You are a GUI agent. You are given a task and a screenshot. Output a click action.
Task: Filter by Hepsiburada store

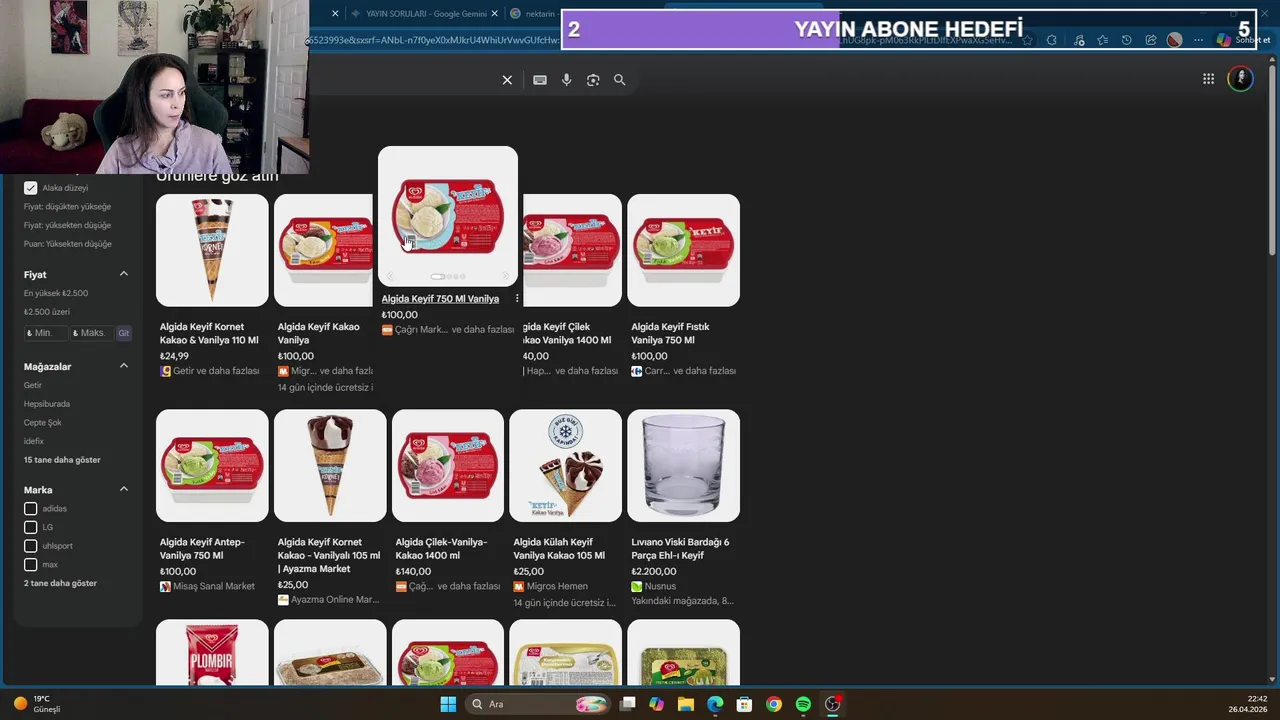[x=47, y=404]
